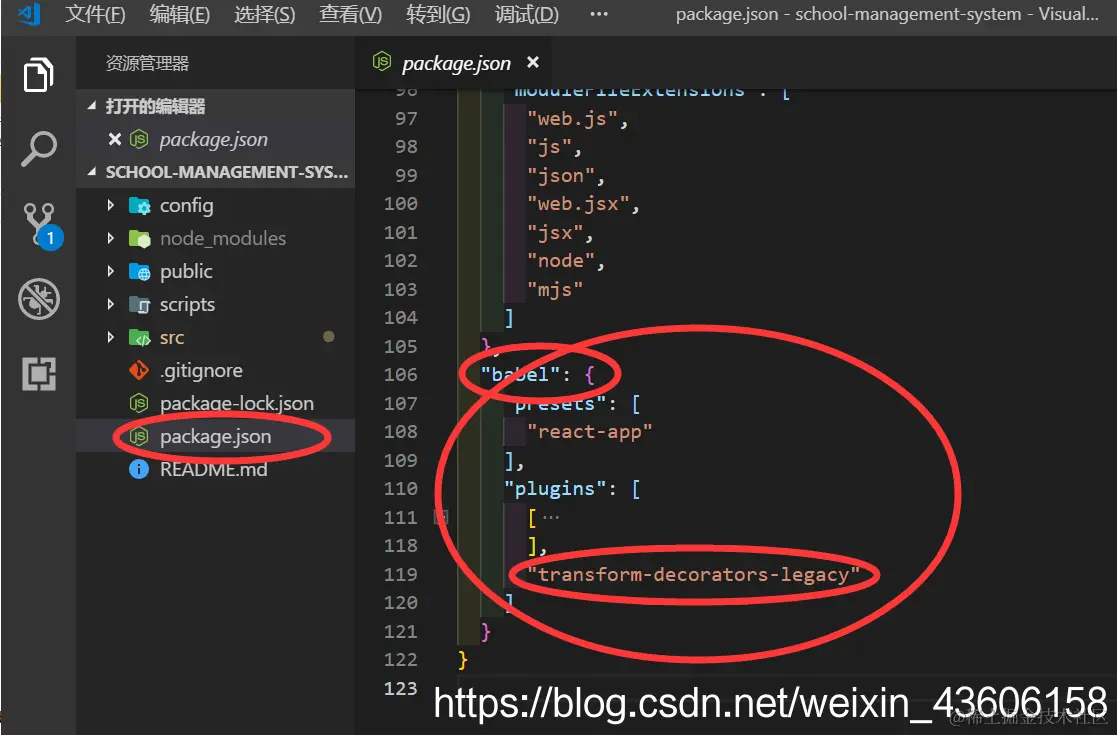Click the "node" string on line 102
The image size is (1117, 735).
[x=561, y=261]
